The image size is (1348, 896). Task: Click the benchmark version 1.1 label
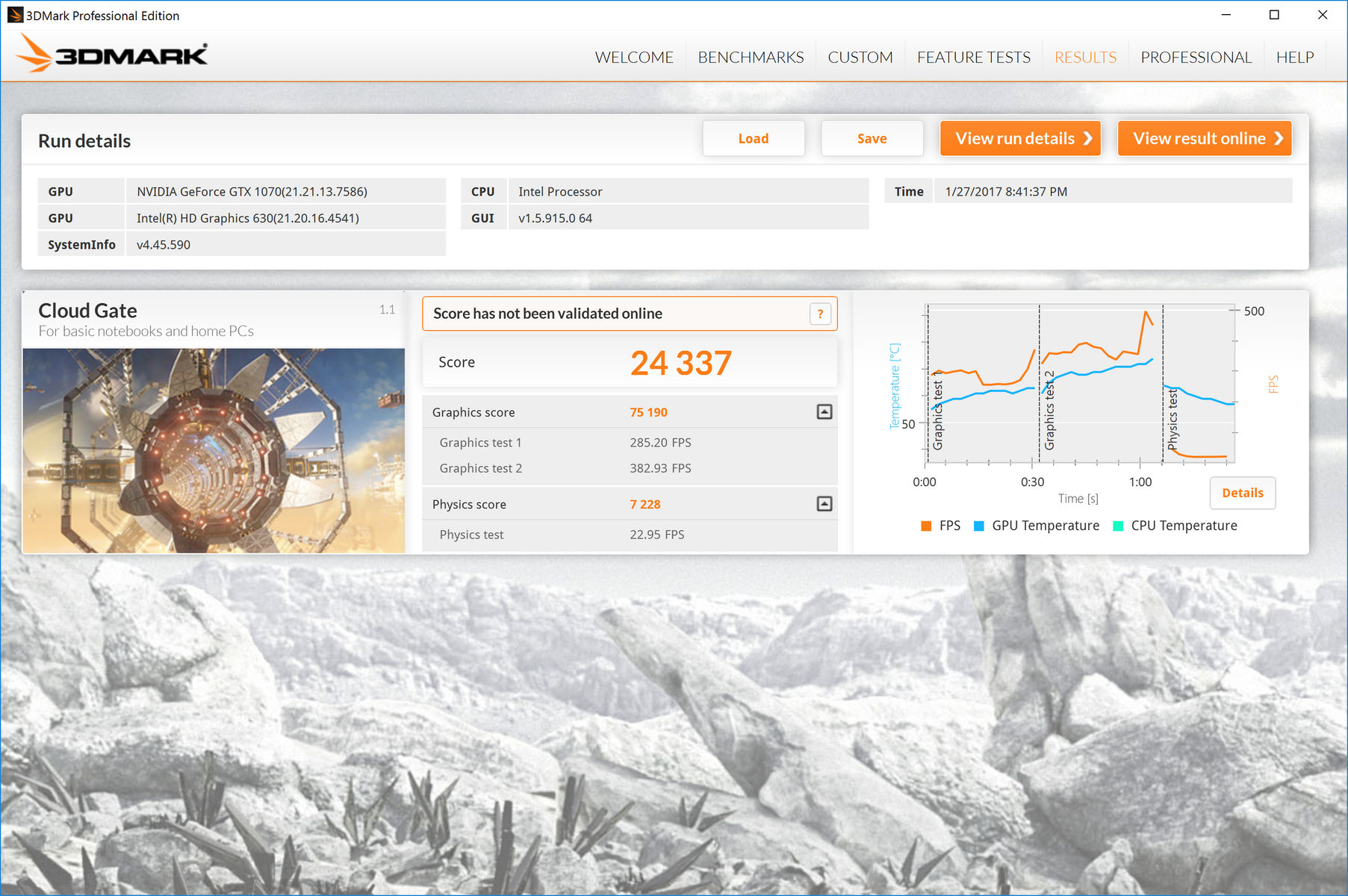click(387, 309)
